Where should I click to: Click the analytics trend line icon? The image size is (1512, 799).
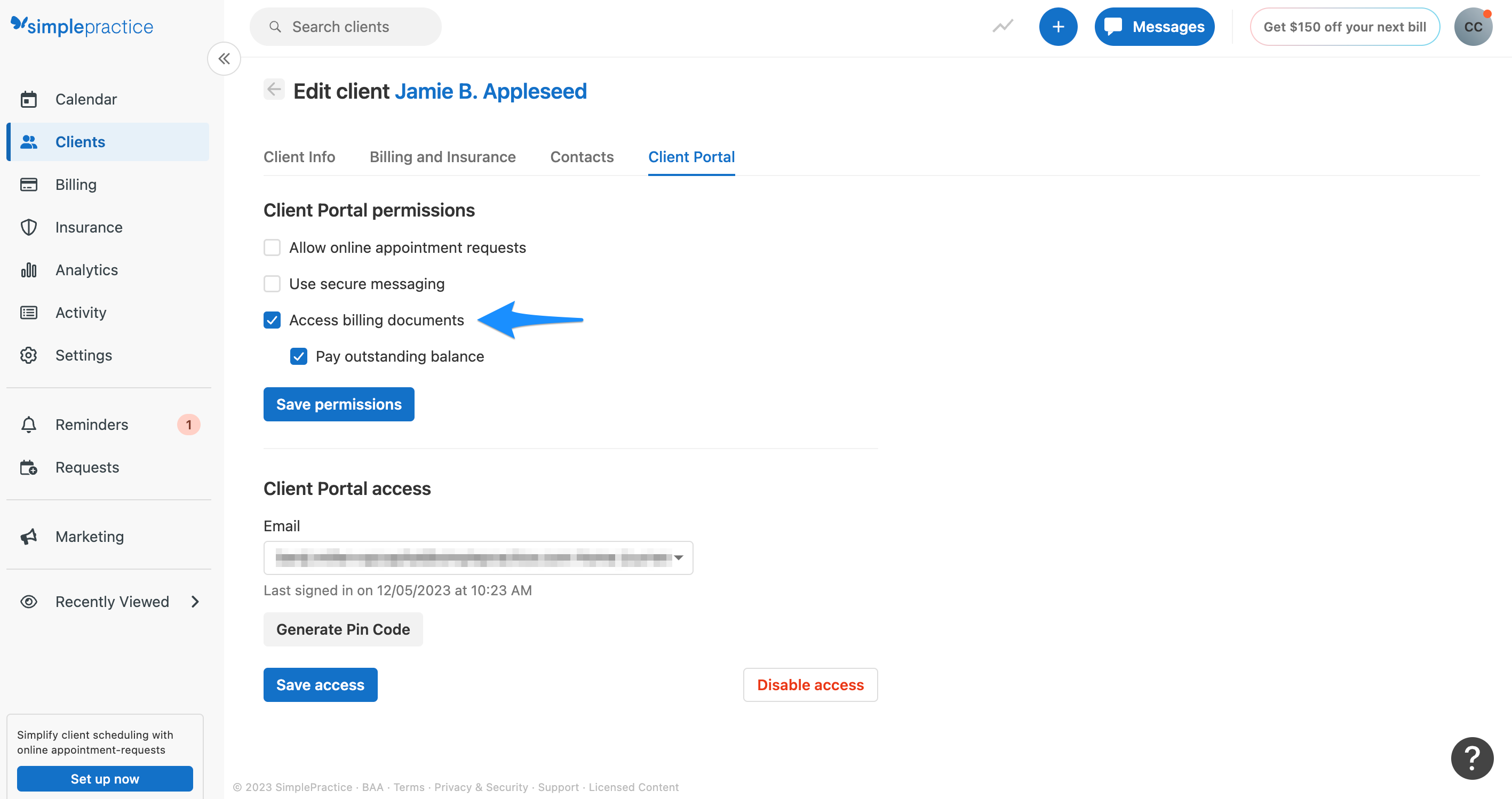coord(1002,26)
